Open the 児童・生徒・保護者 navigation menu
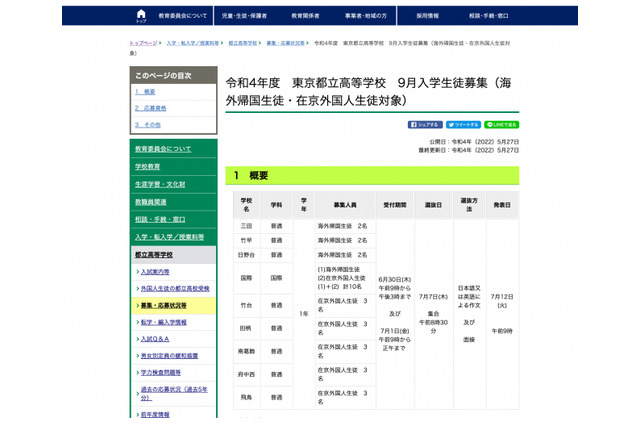This screenshot has width=640, height=426. pyautogui.click(x=244, y=16)
